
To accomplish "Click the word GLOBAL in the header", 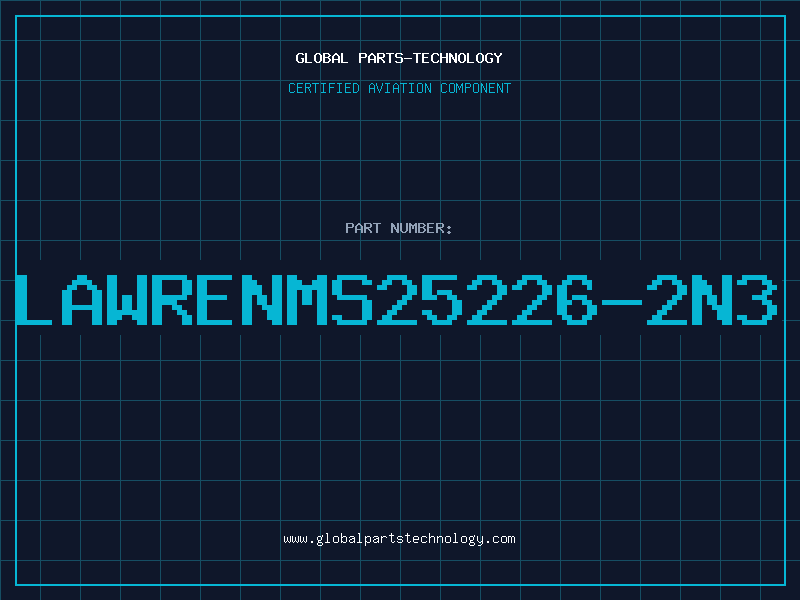I will click(x=322, y=58).
